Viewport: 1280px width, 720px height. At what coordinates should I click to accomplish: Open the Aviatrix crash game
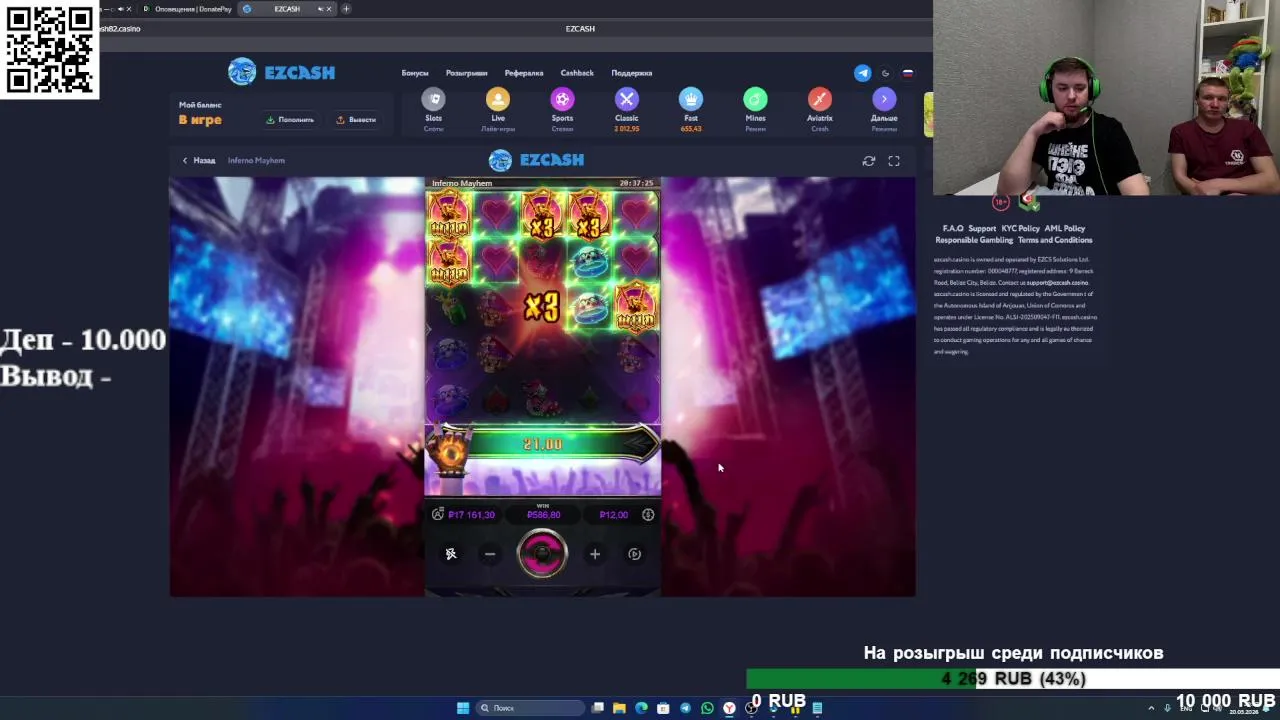[x=819, y=109]
